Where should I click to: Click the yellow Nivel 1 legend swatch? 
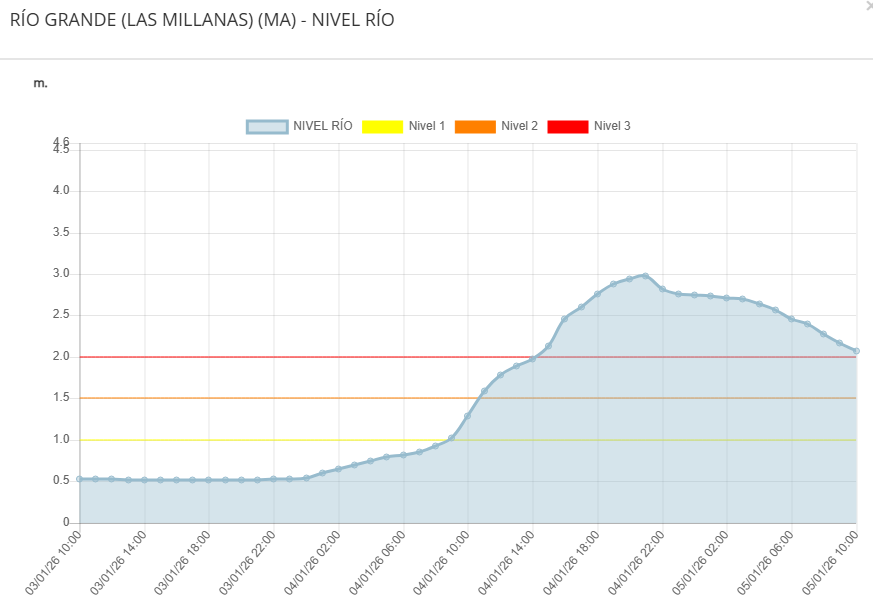pos(384,125)
